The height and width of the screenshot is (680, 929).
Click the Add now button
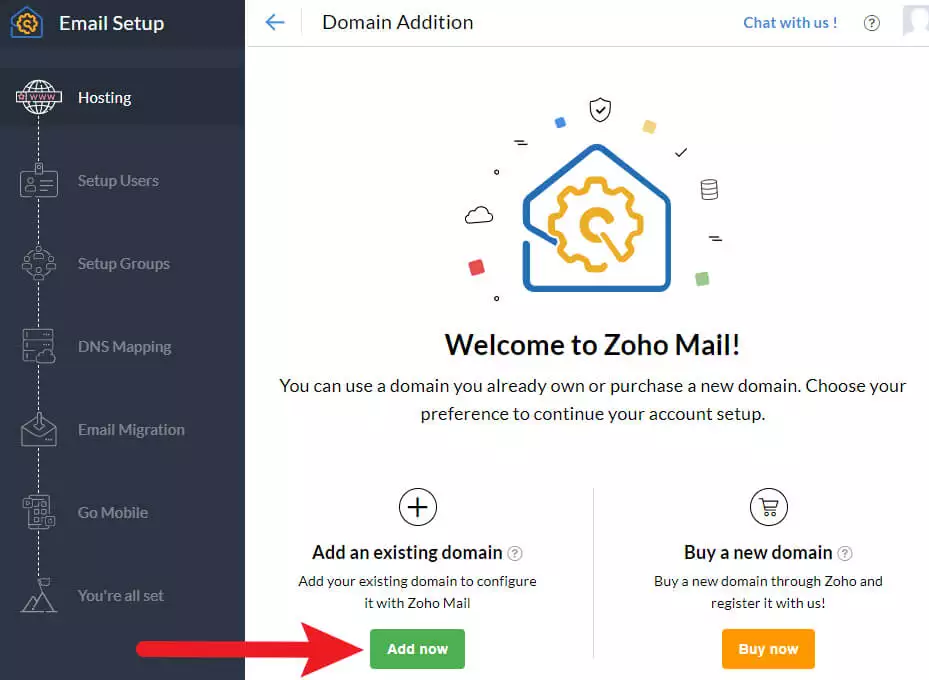point(417,648)
